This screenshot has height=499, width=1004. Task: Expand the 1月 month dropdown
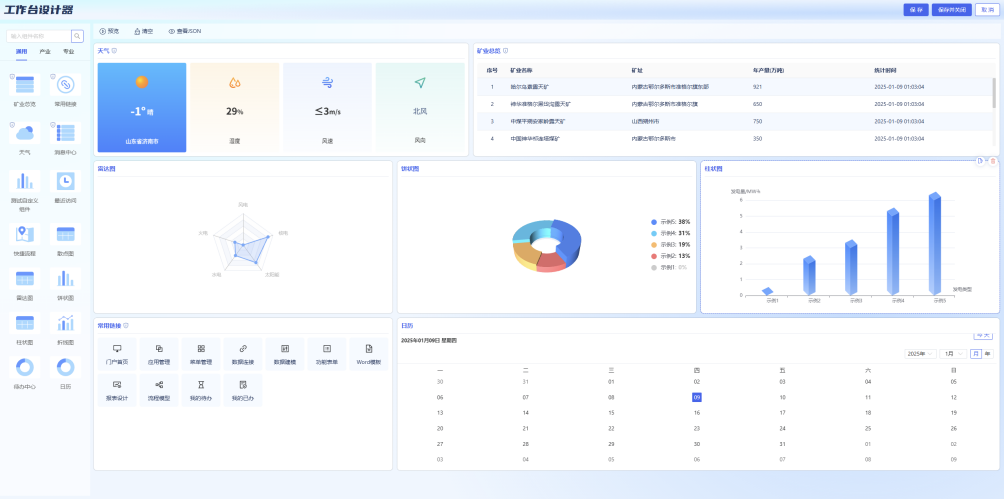pos(952,354)
